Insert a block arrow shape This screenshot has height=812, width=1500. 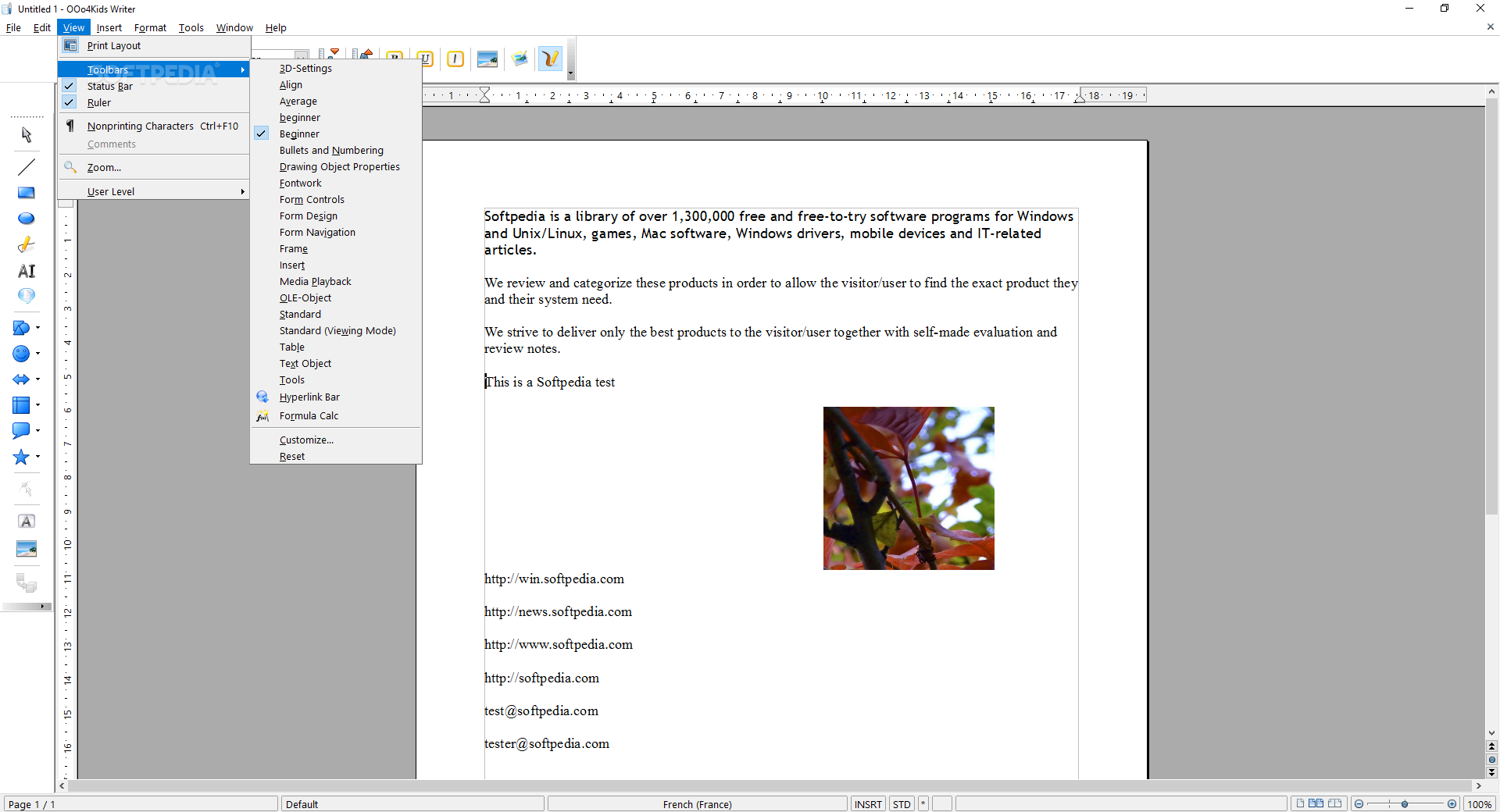21,379
